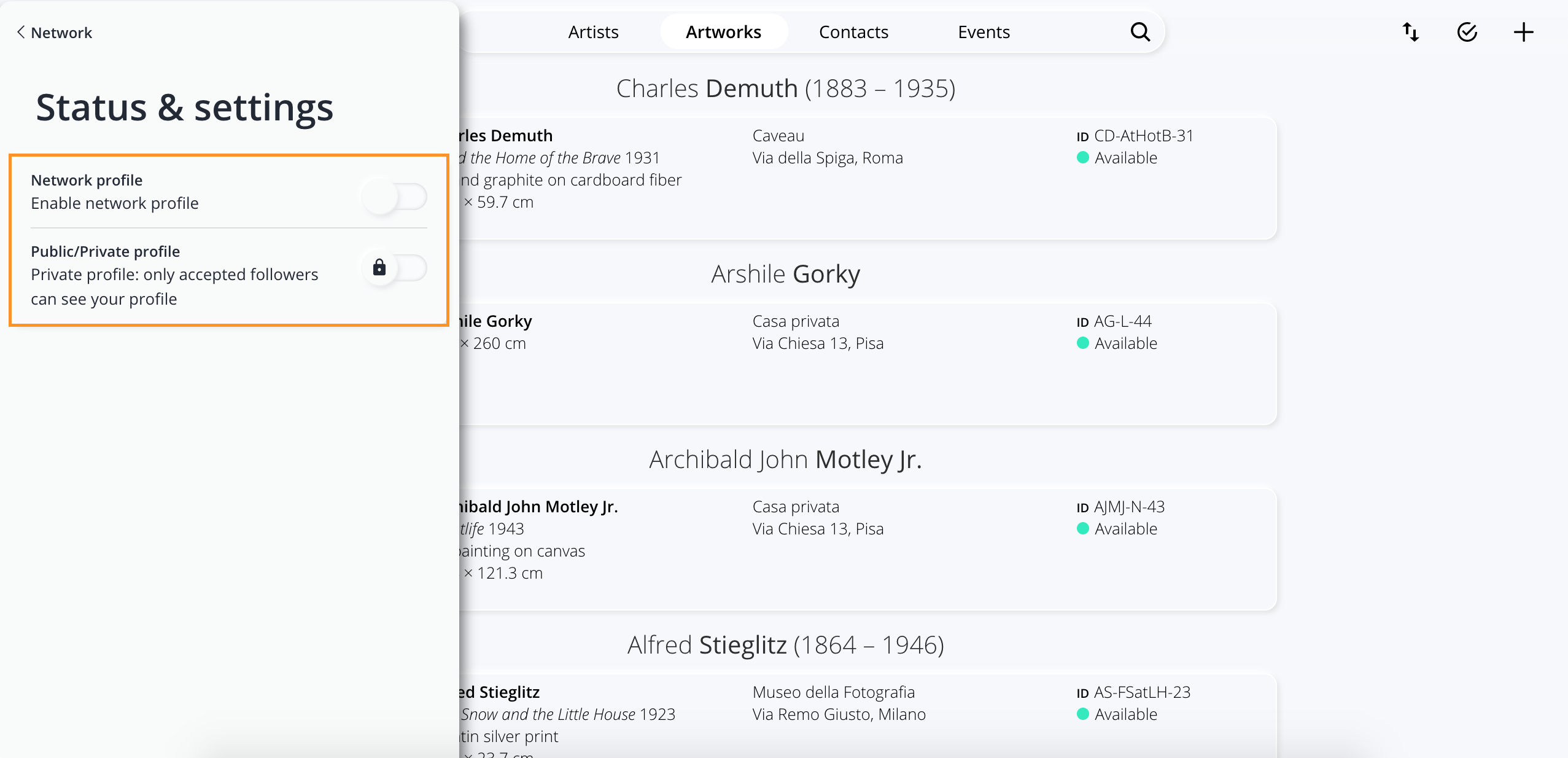Click Public/Private profile label
The image size is (1568, 758).
105,251
